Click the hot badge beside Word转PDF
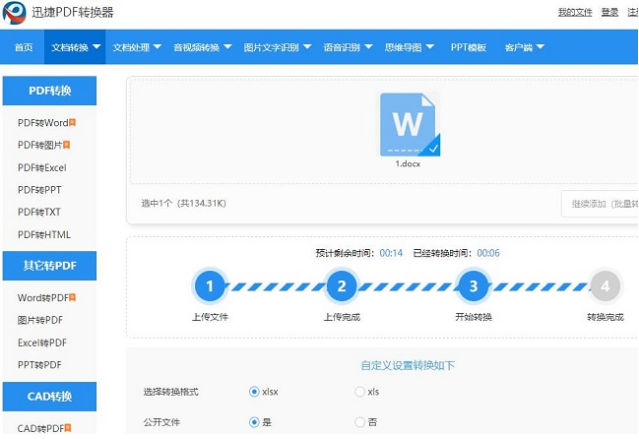Viewport: 639px width, 439px height. tap(73, 298)
